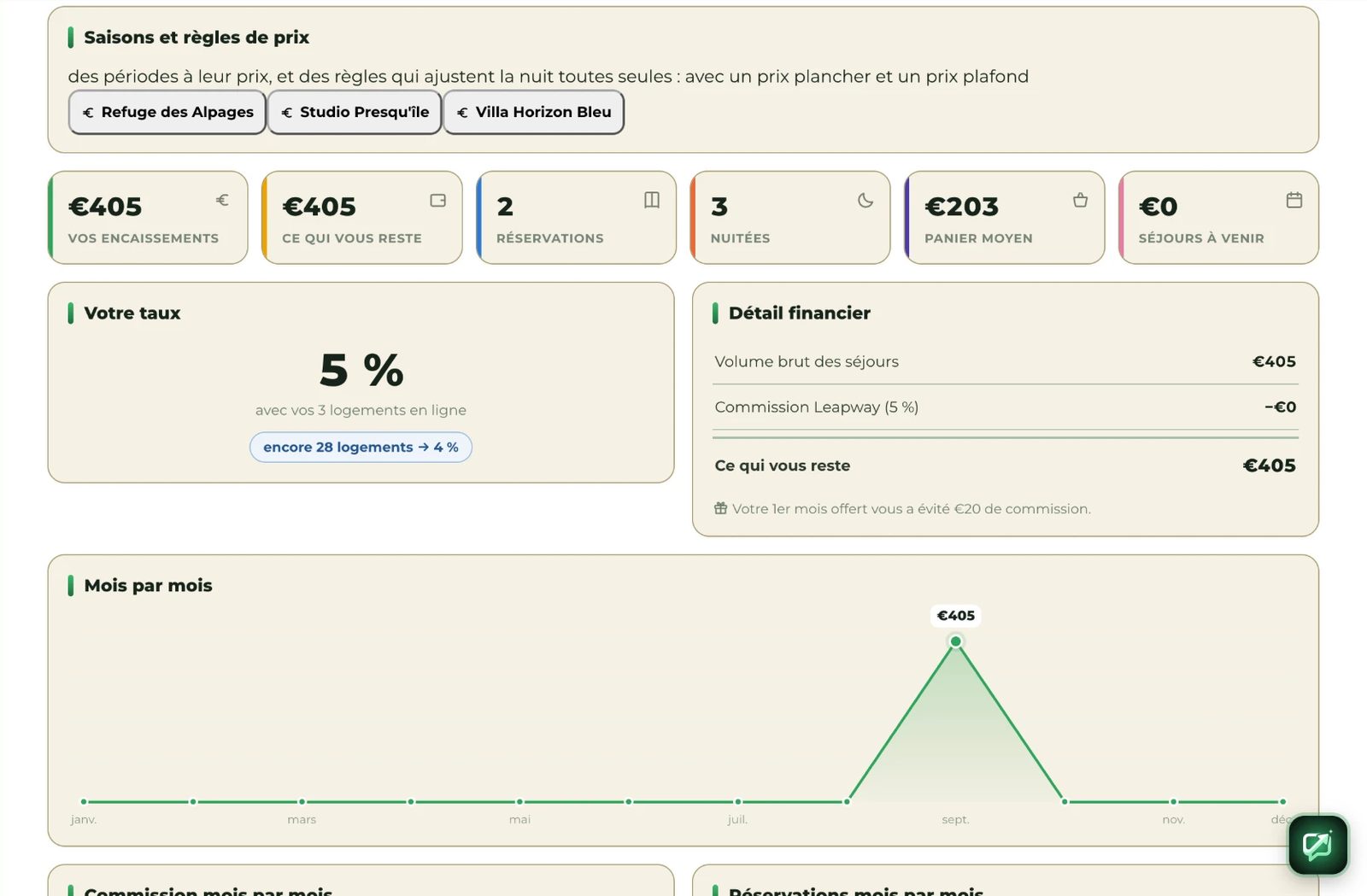Image resolution: width=1367 pixels, height=896 pixels.
Task: Click the euro icon inside Refuge des Alpages button
Action: click(x=88, y=113)
